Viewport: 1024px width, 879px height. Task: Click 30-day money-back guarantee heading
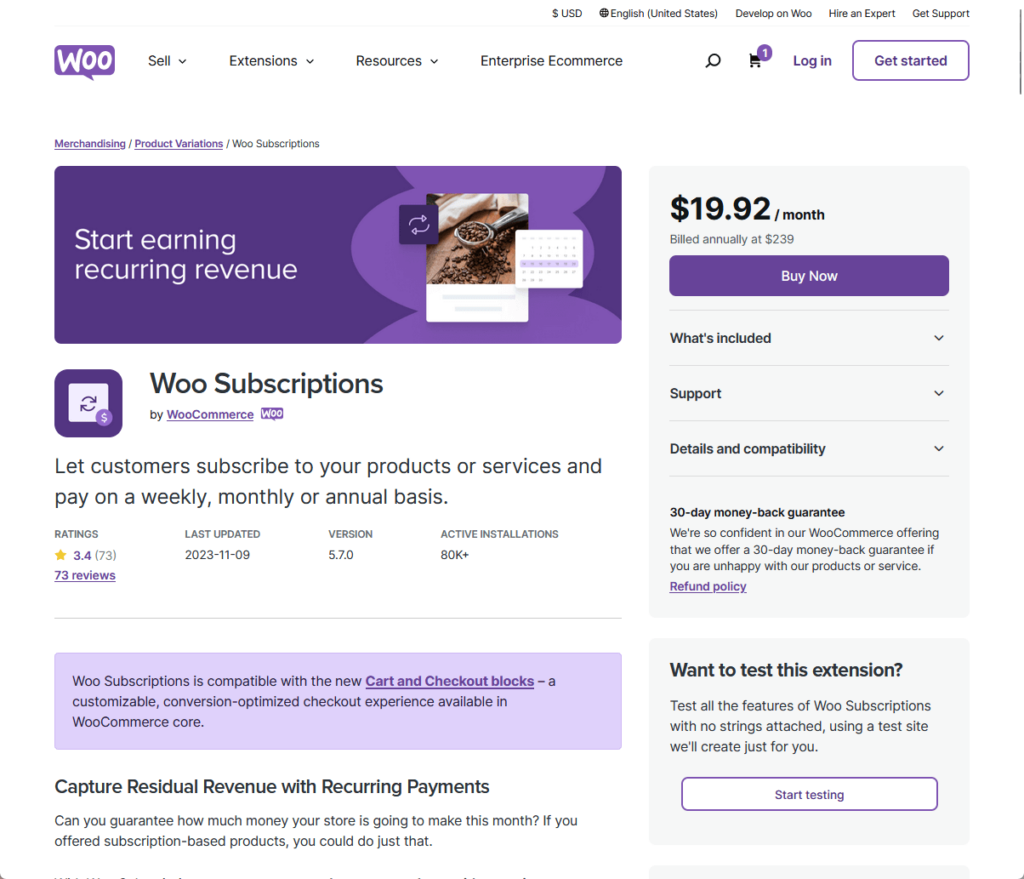point(757,513)
